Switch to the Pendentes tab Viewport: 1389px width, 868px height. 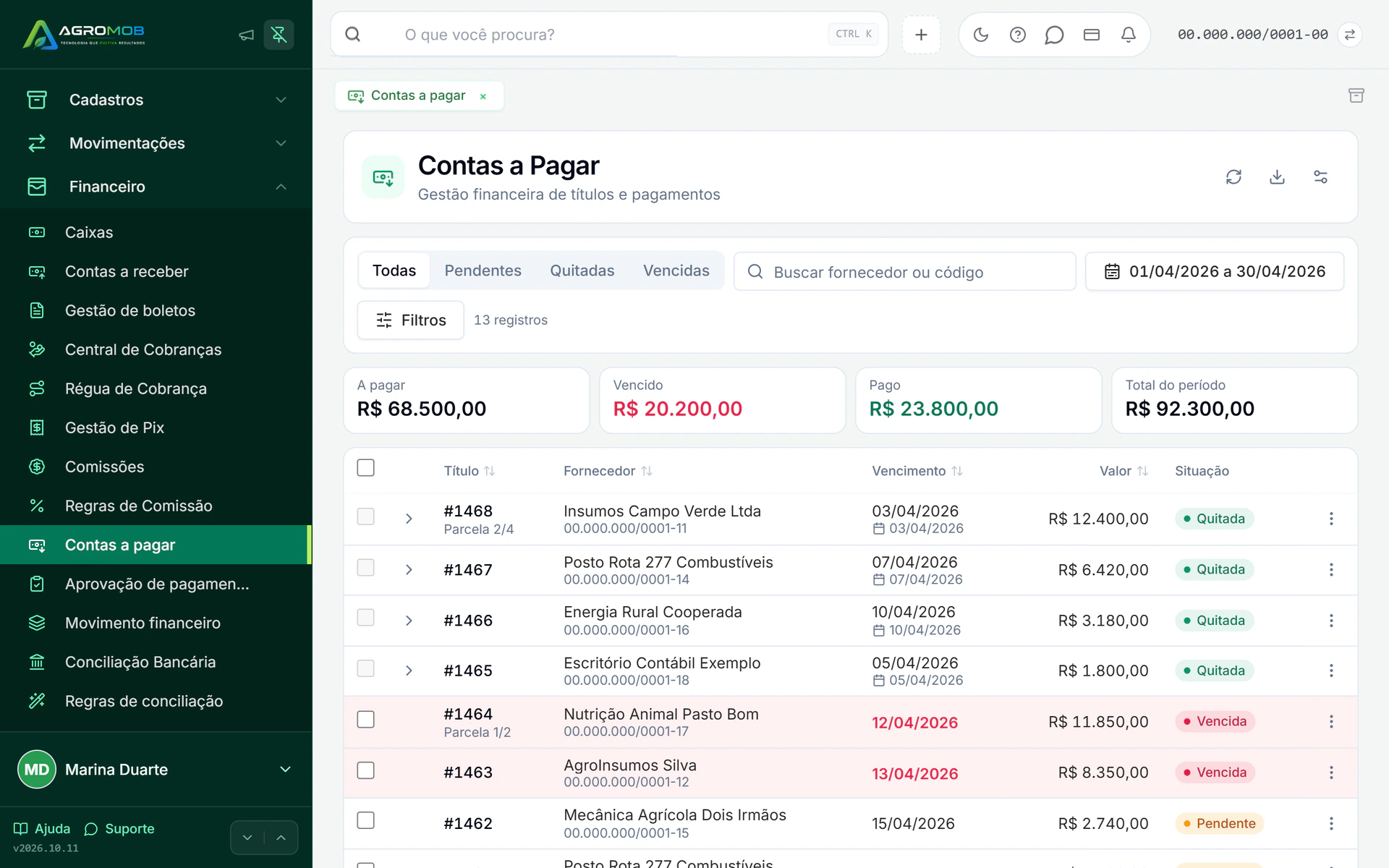click(x=483, y=271)
